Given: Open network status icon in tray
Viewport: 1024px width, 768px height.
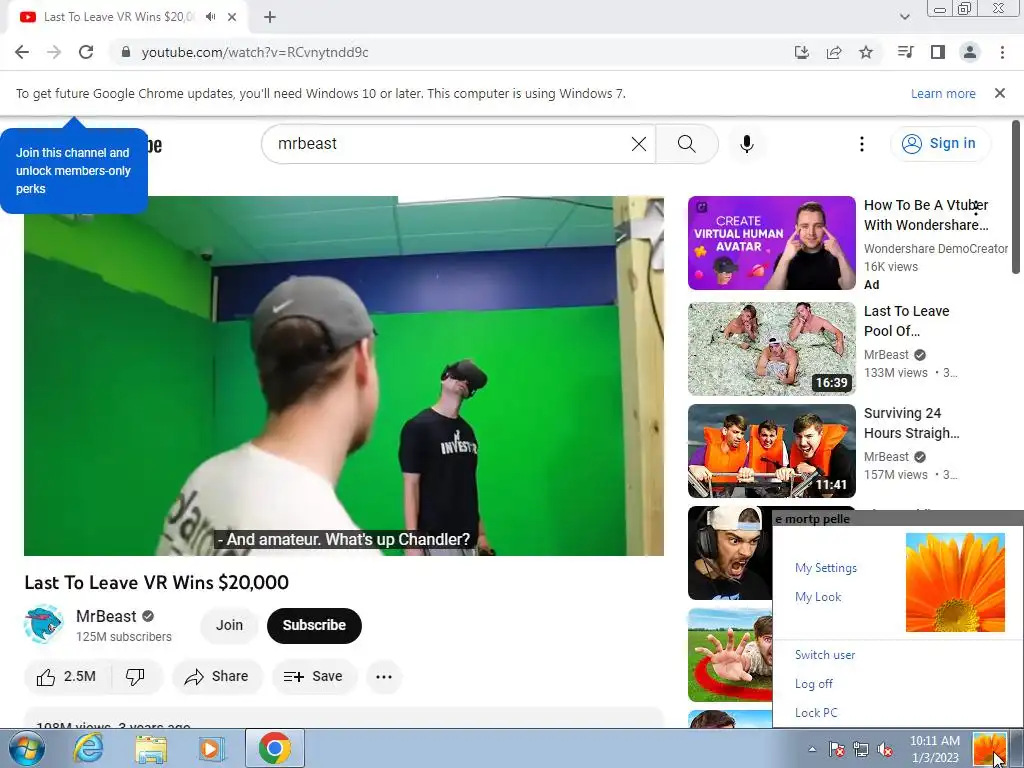Looking at the screenshot, I should tap(861, 749).
